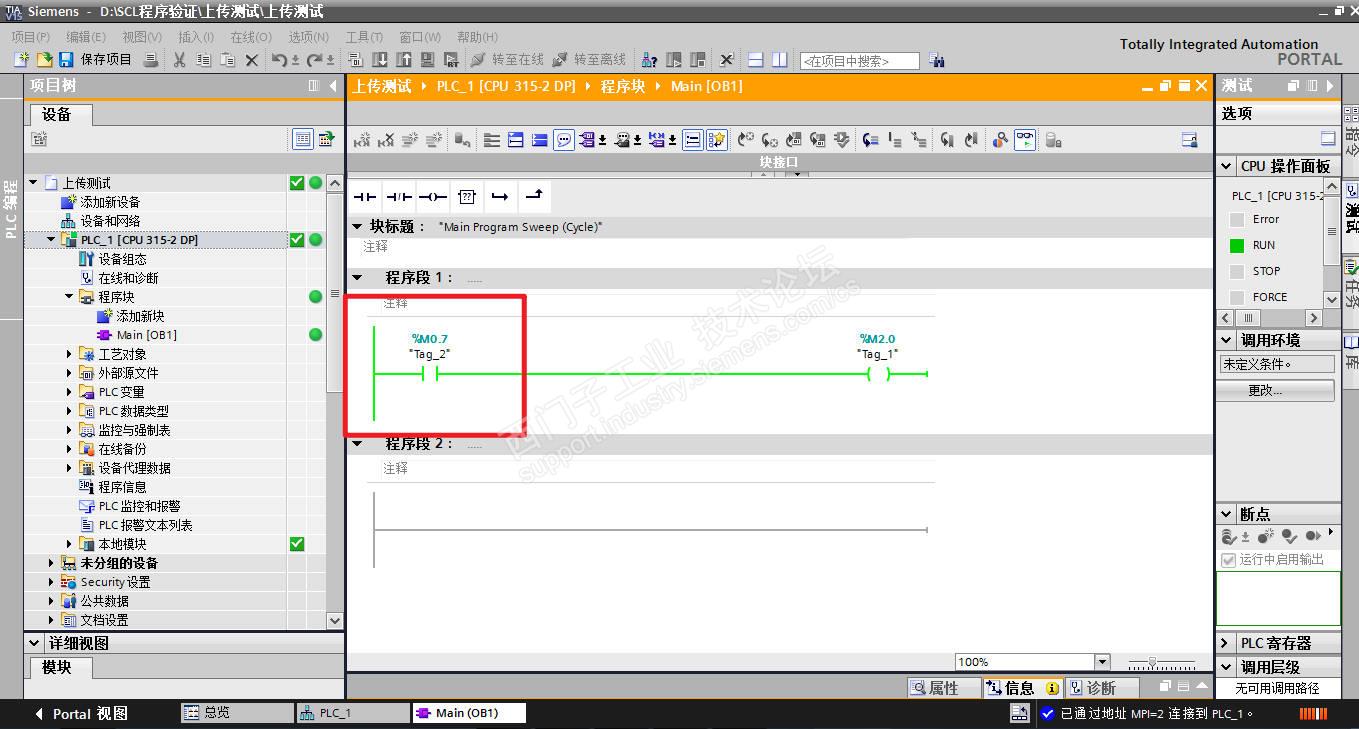Open the 在线(O) menu
The width and height of the screenshot is (1359, 729).
(x=251, y=37)
